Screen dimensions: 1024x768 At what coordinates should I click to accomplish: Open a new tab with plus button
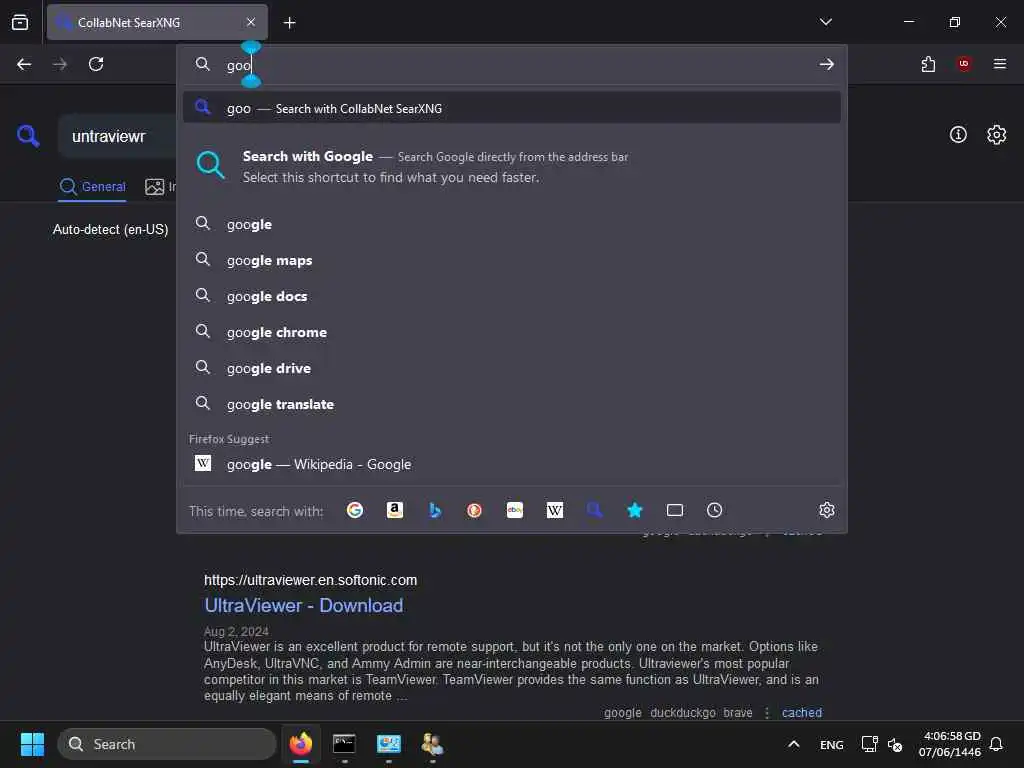pyautogui.click(x=289, y=23)
